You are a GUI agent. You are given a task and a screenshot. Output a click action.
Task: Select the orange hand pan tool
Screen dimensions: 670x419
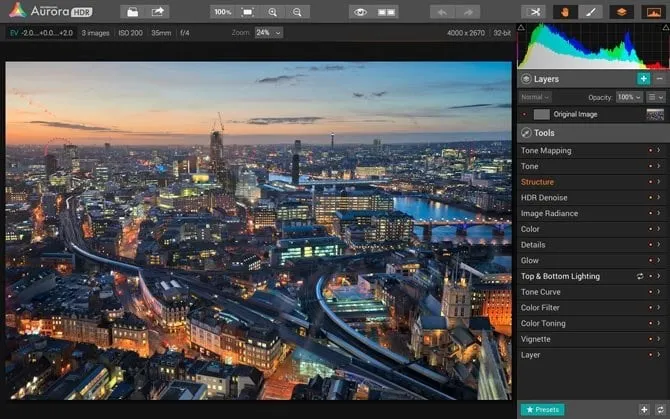pyautogui.click(x=567, y=12)
